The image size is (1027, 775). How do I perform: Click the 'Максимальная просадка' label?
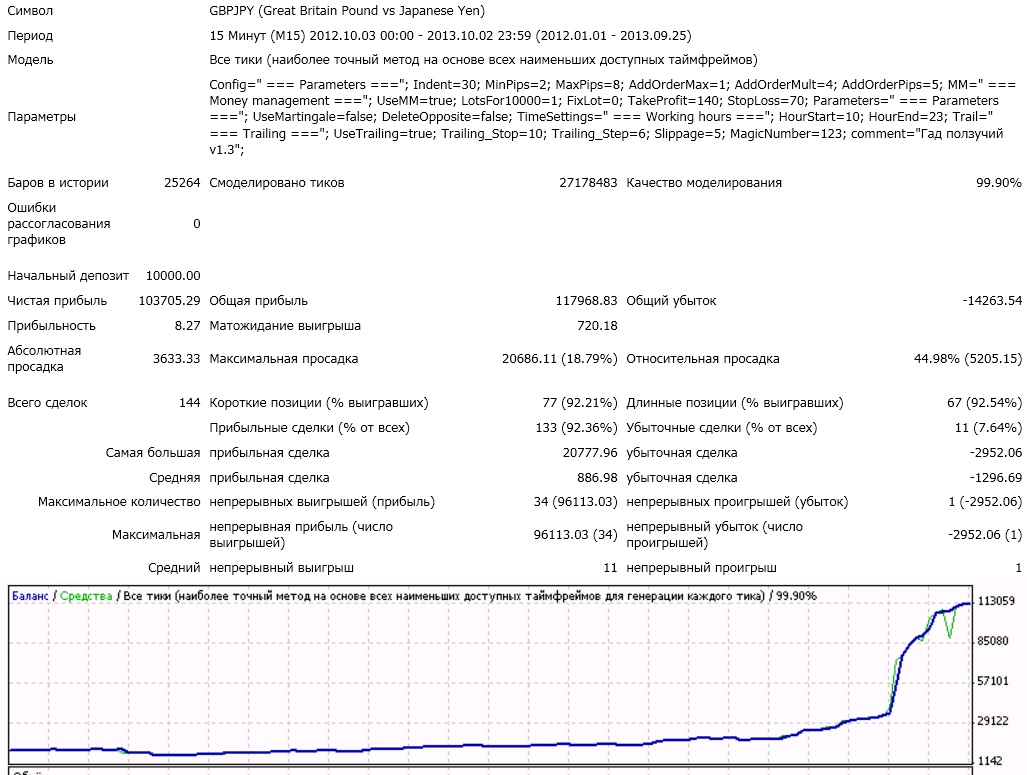(284, 358)
